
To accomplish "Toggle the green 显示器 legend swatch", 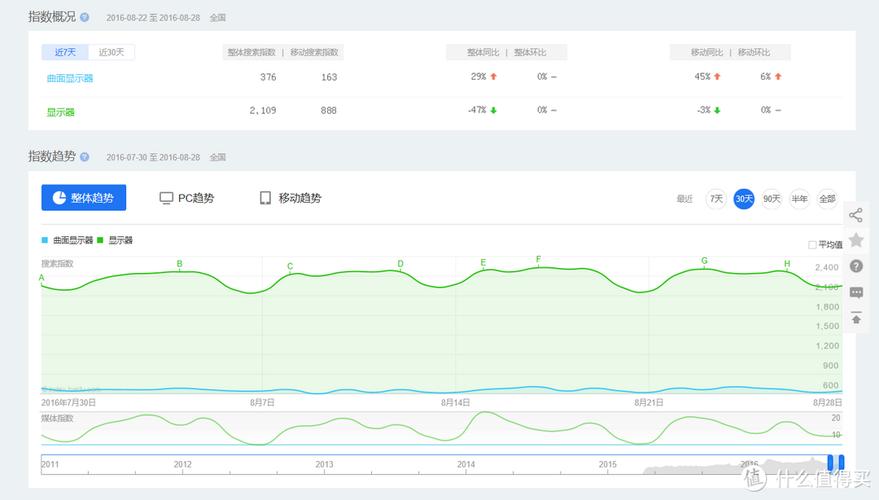I will pyautogui.click(x=101, y=240).
